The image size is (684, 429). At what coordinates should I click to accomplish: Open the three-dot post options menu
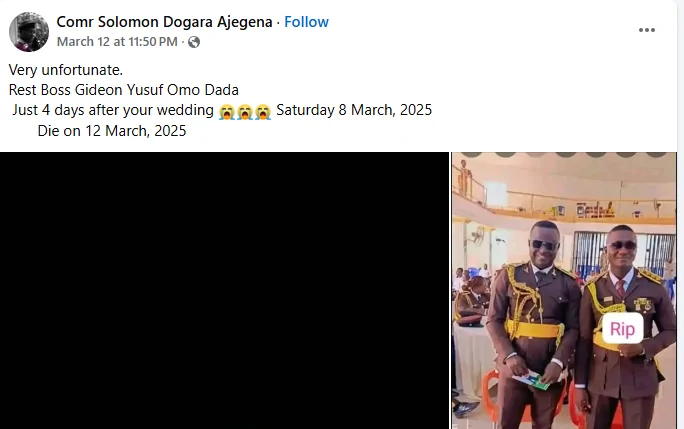tap(646, 30)
